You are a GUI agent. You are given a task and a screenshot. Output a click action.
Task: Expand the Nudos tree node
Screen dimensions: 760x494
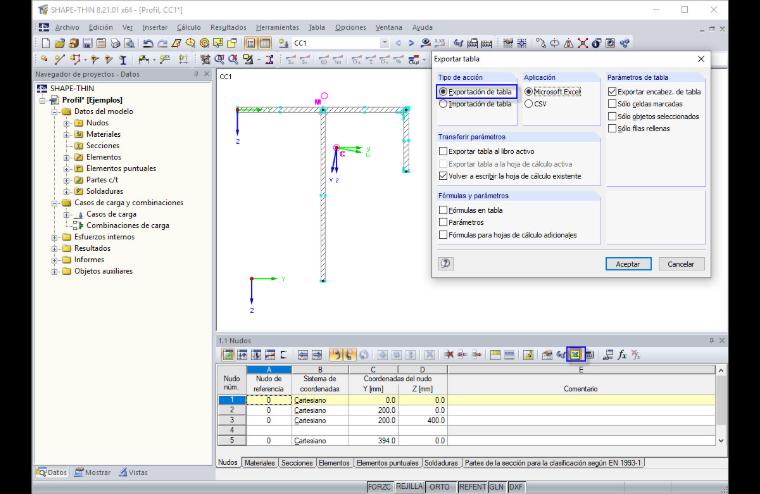click(x=66, y=123)
